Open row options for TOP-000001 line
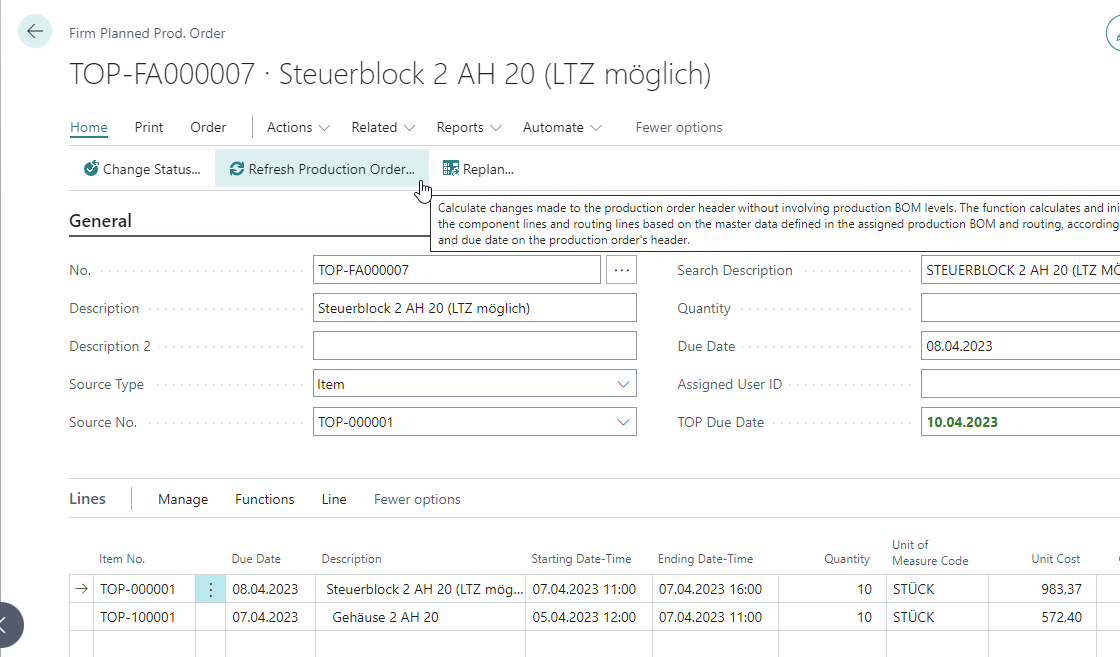 (x=210, y=589)
